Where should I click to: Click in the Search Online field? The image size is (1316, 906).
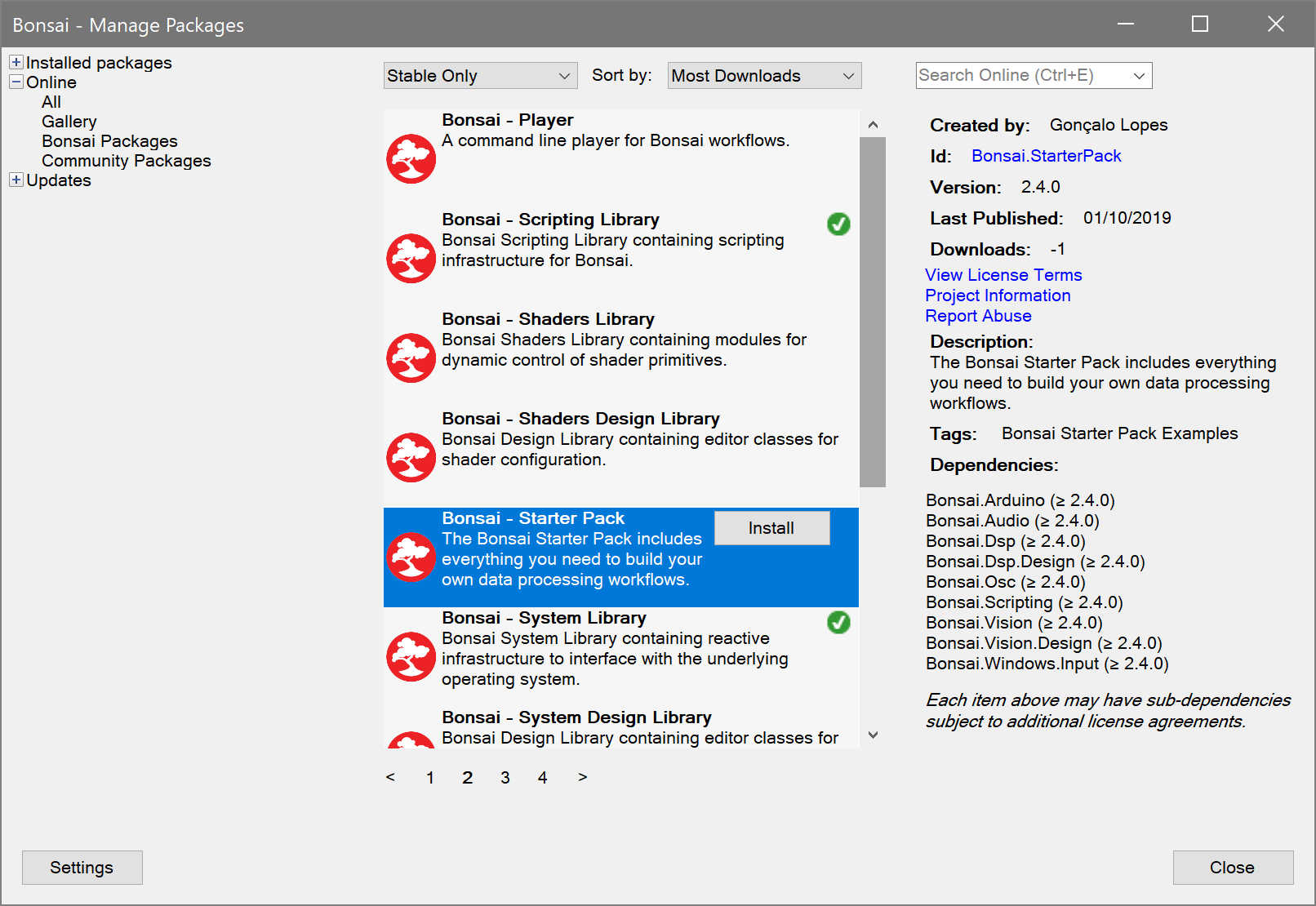tap(1023, 76)
